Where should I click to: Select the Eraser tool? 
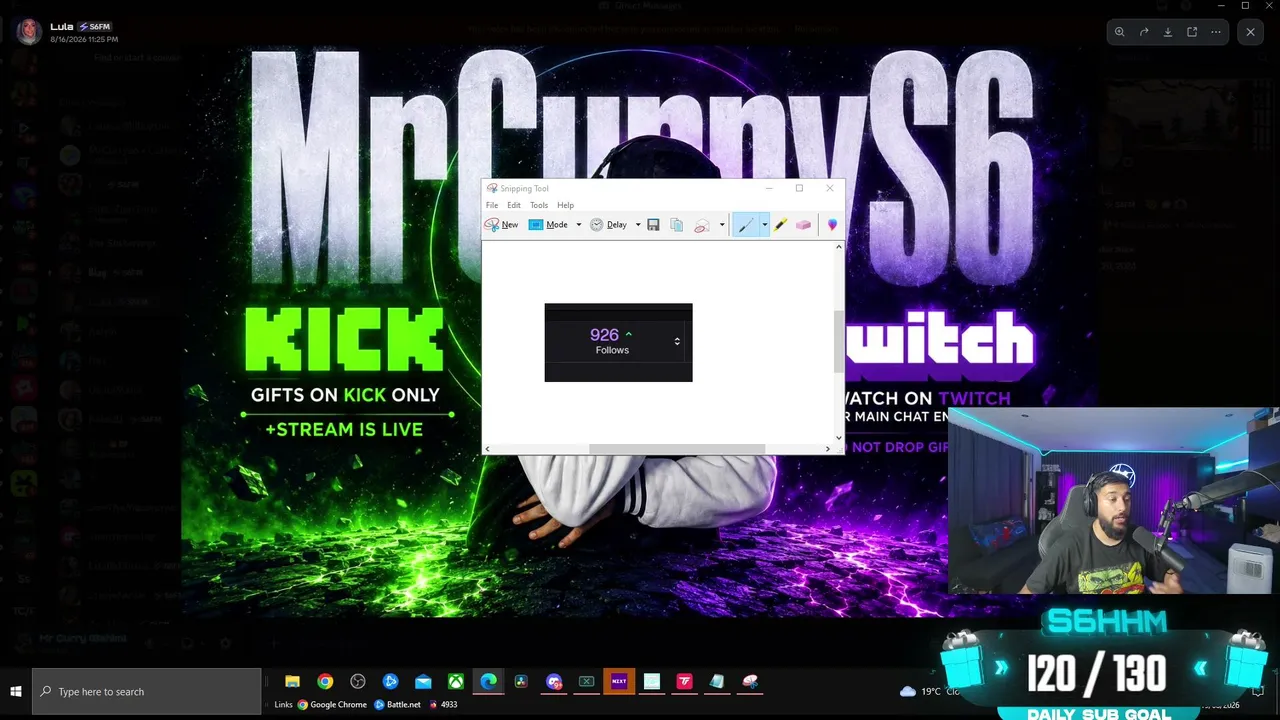803,225
